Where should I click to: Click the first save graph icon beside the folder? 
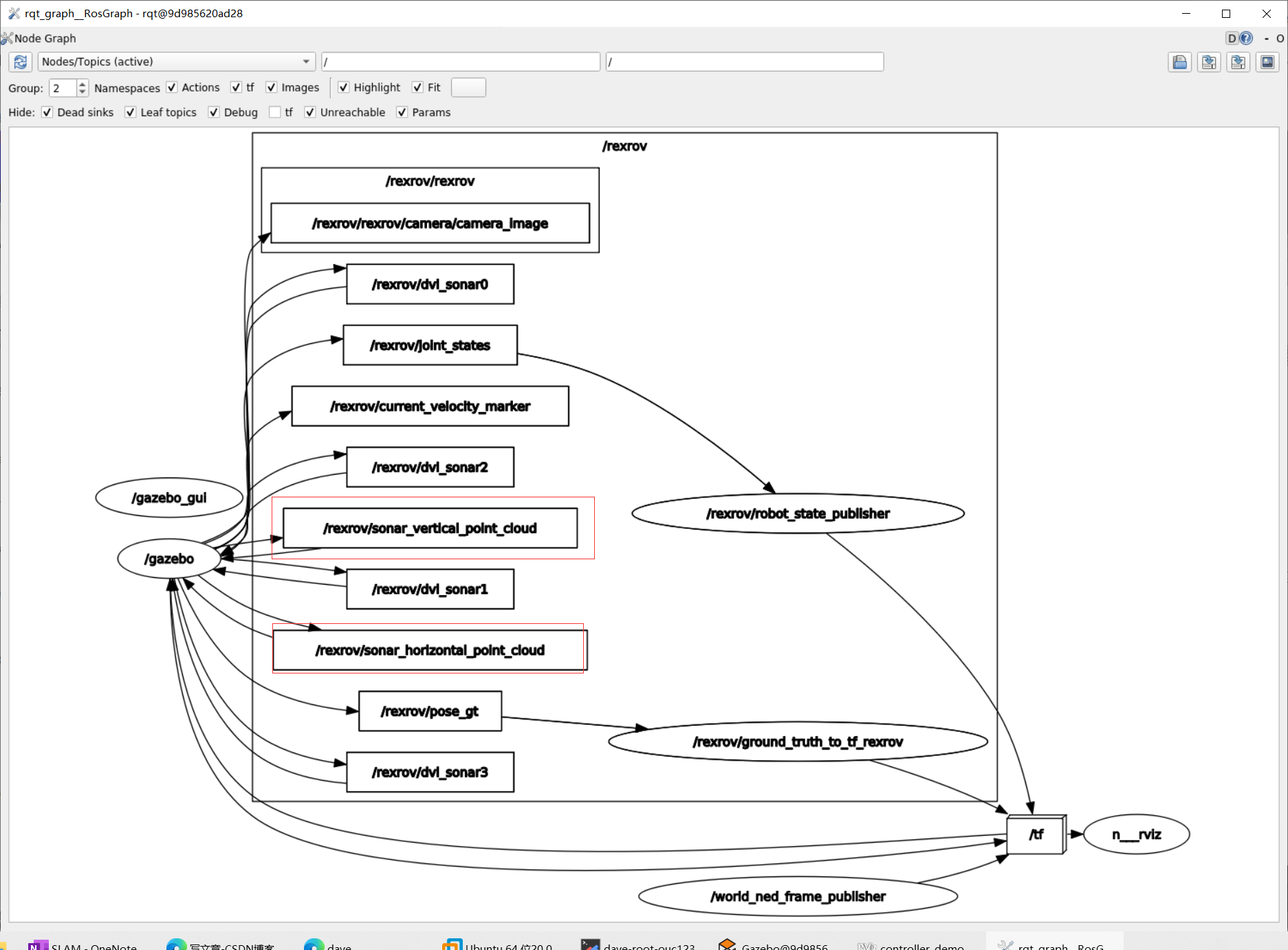tap(1209, 63)
